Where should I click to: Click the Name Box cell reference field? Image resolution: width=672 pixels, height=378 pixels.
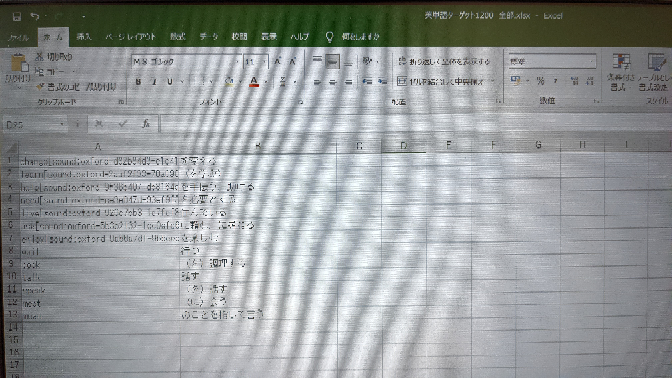pos(31,125)
